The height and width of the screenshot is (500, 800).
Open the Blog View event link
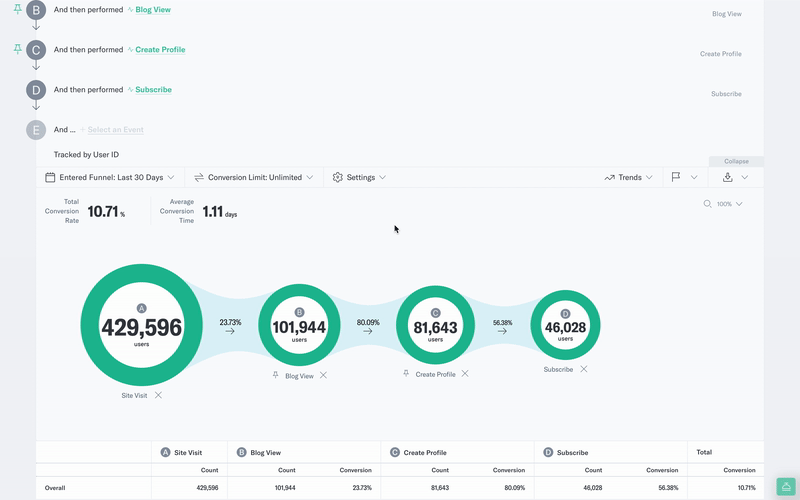pyautogui.click(x=153, y=10)
